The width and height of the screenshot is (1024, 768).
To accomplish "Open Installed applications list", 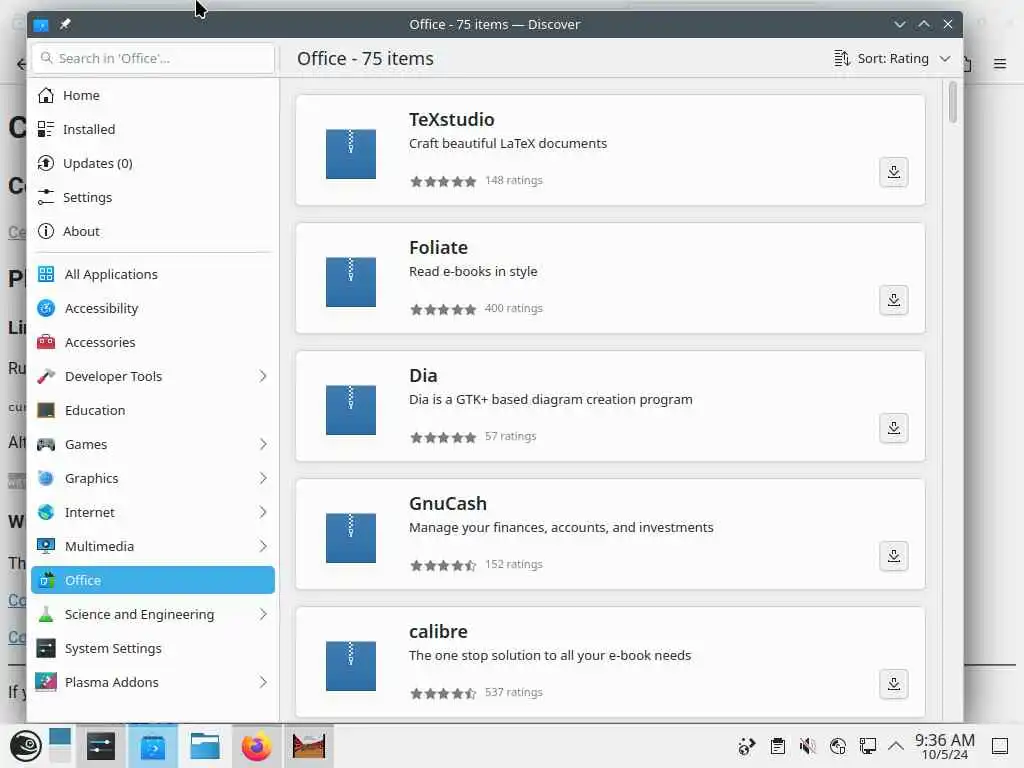I will (153, 129).
